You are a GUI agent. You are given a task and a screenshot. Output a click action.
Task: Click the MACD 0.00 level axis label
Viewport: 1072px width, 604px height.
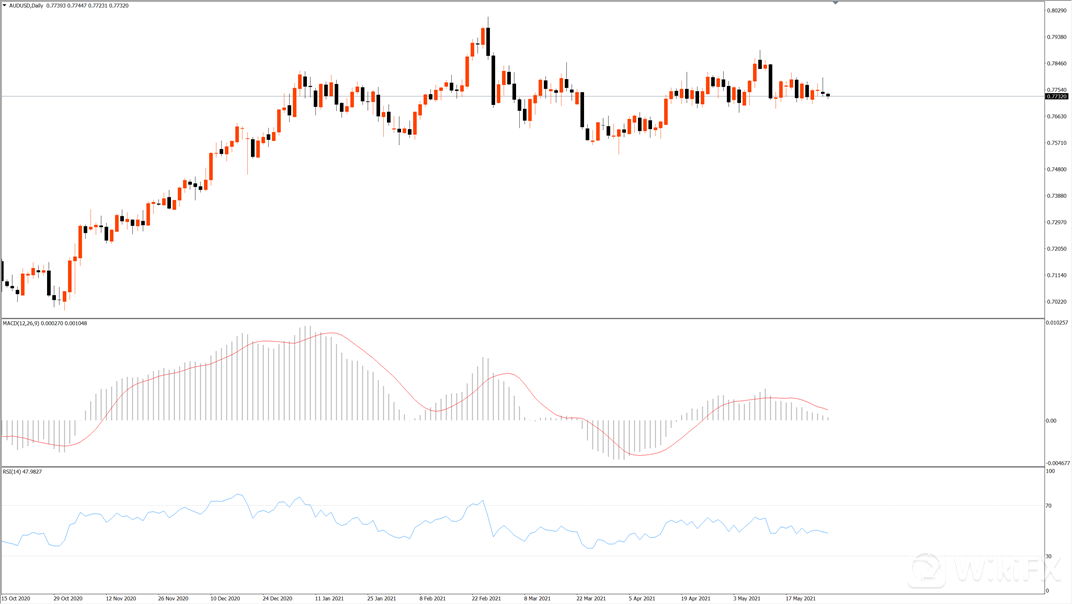tap(1051, 420)
